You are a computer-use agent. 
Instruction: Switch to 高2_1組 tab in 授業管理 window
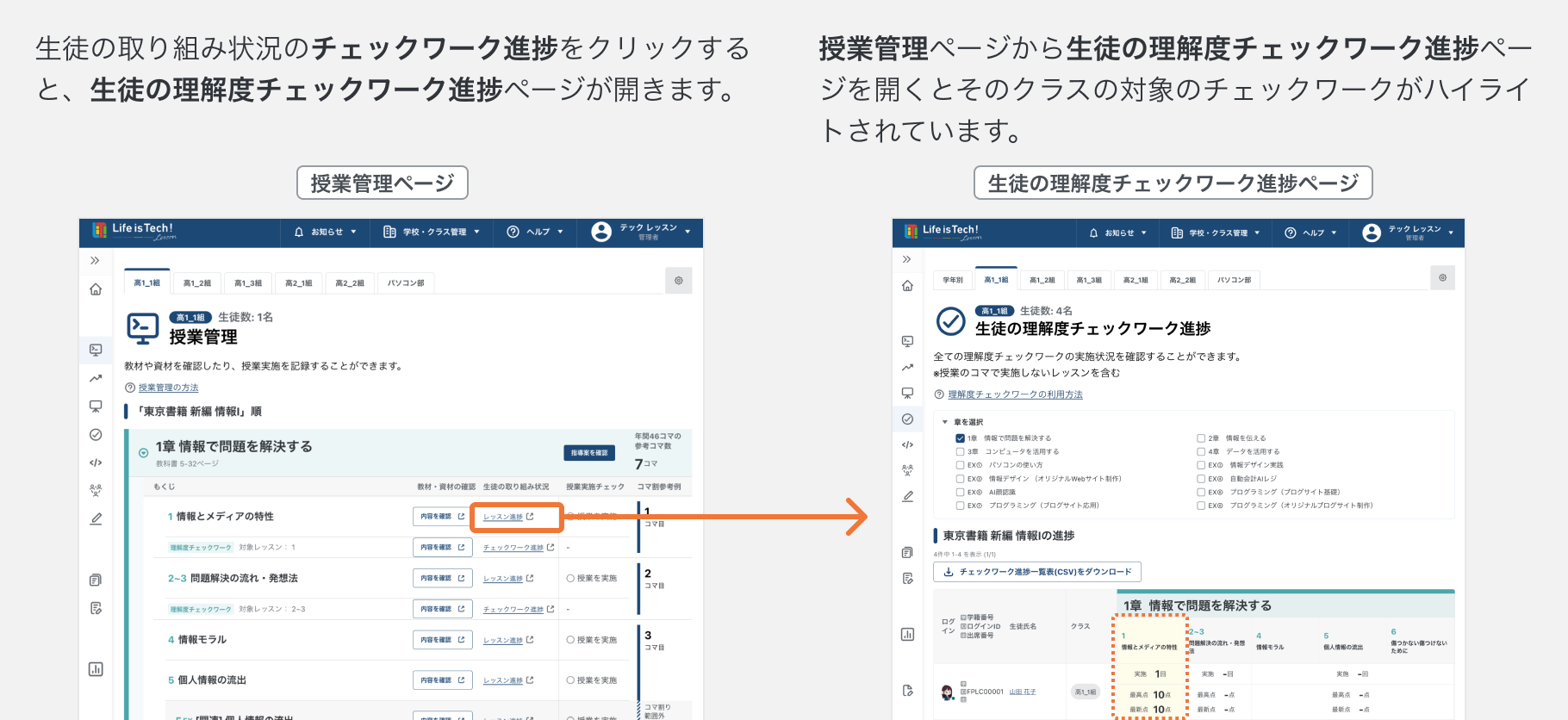(x=299, y=282)
